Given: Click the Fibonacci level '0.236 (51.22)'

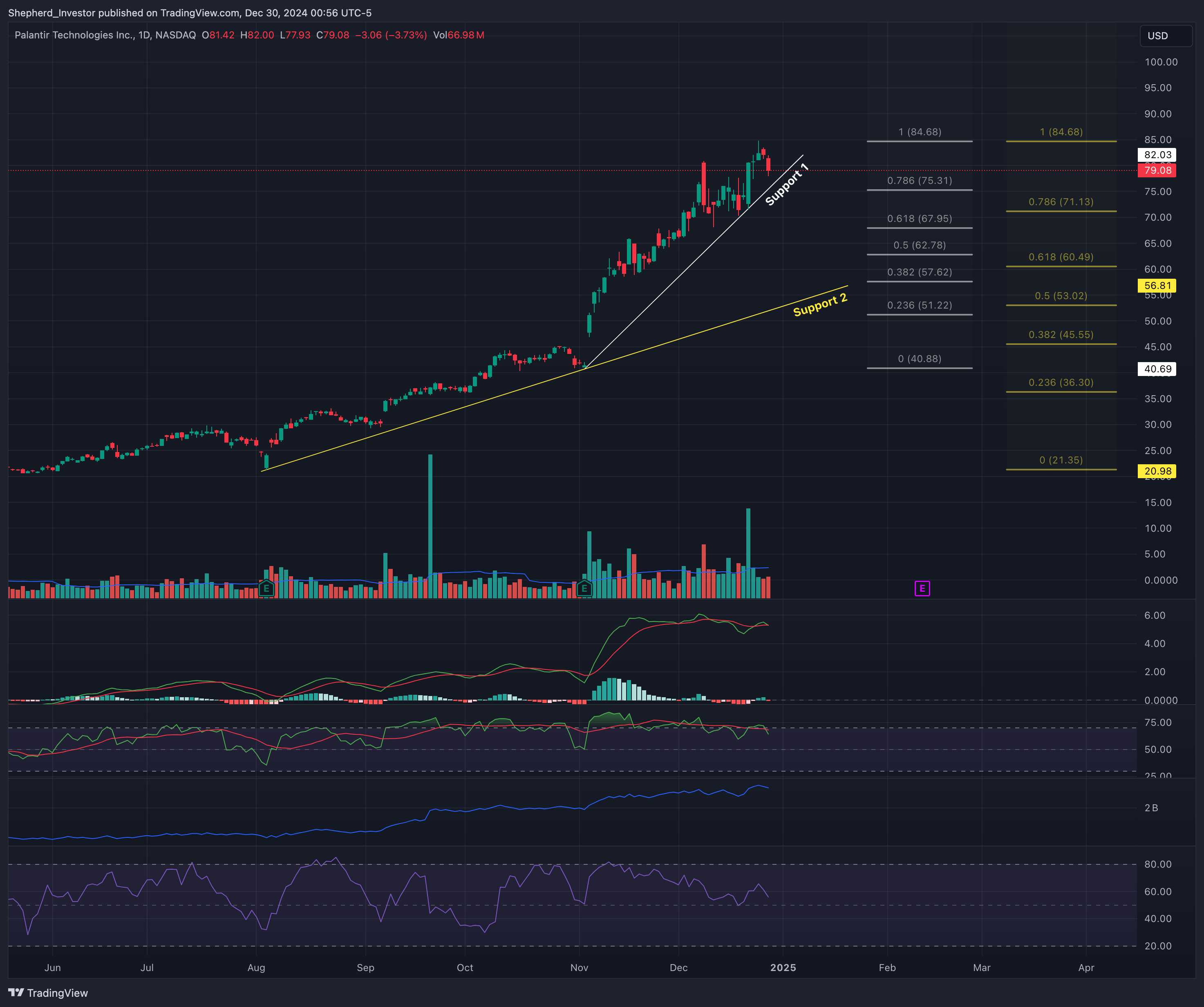Looking at the screenshot, I should point(920,305).
